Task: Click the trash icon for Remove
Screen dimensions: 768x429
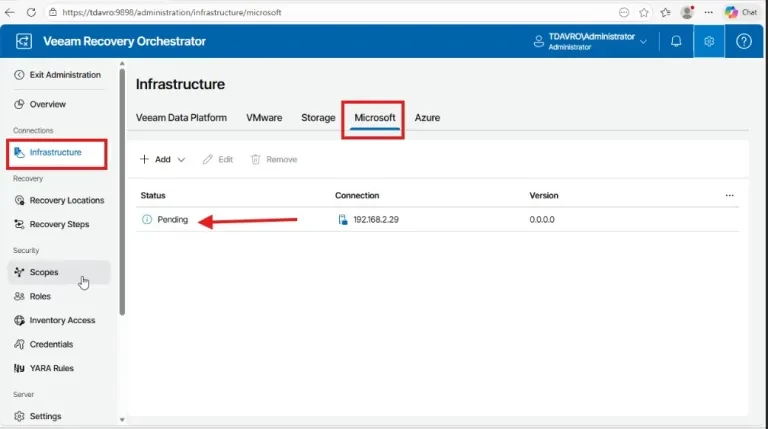Action: [x=255, y=160]
